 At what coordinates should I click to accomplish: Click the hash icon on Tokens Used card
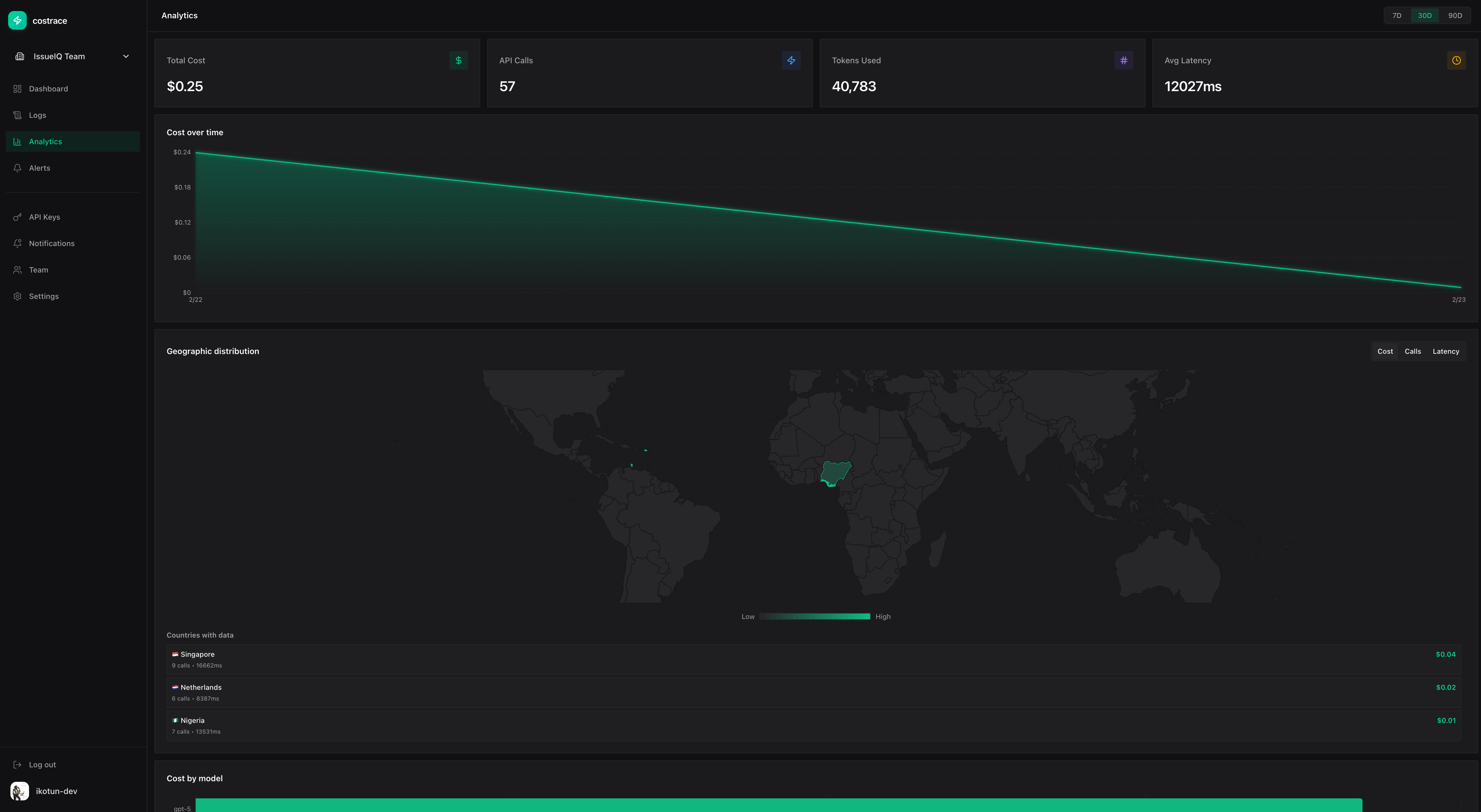(1125, 60)
